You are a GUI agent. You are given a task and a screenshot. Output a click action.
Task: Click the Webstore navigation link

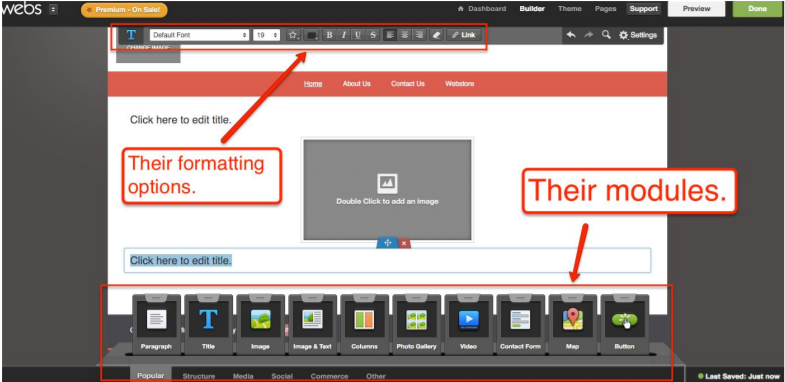(460, 84)
